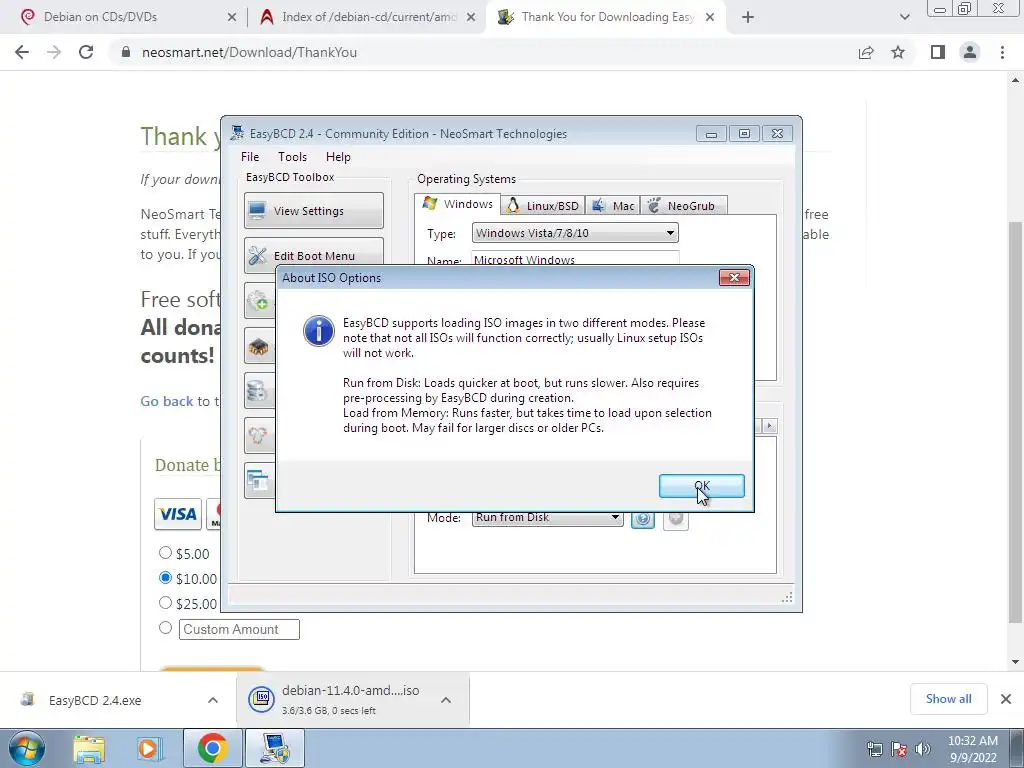Click the Microsoft Windows name field

pos(575,259)
